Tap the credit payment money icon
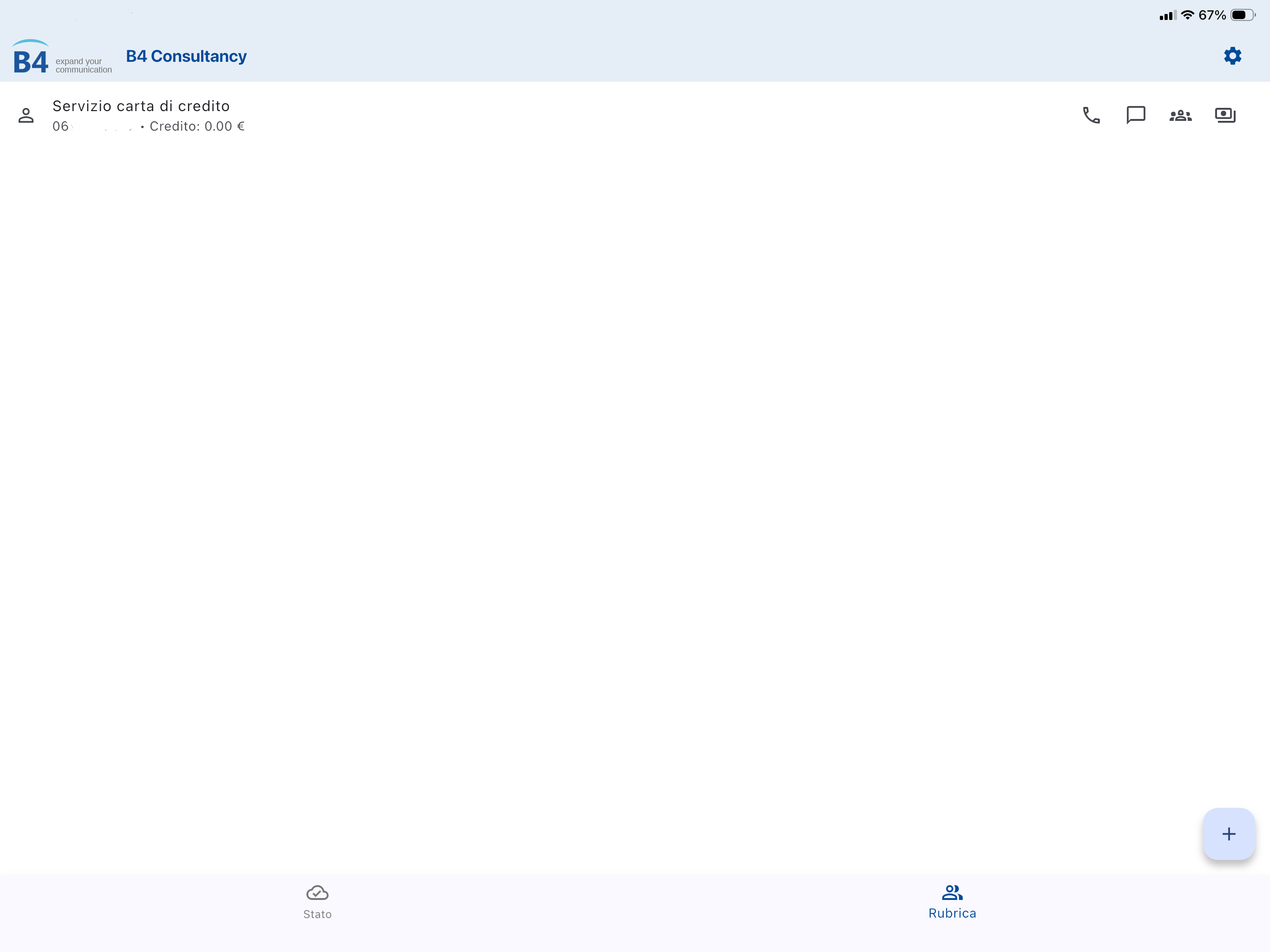This screenshot has height=952, width=1270. 1225,115
